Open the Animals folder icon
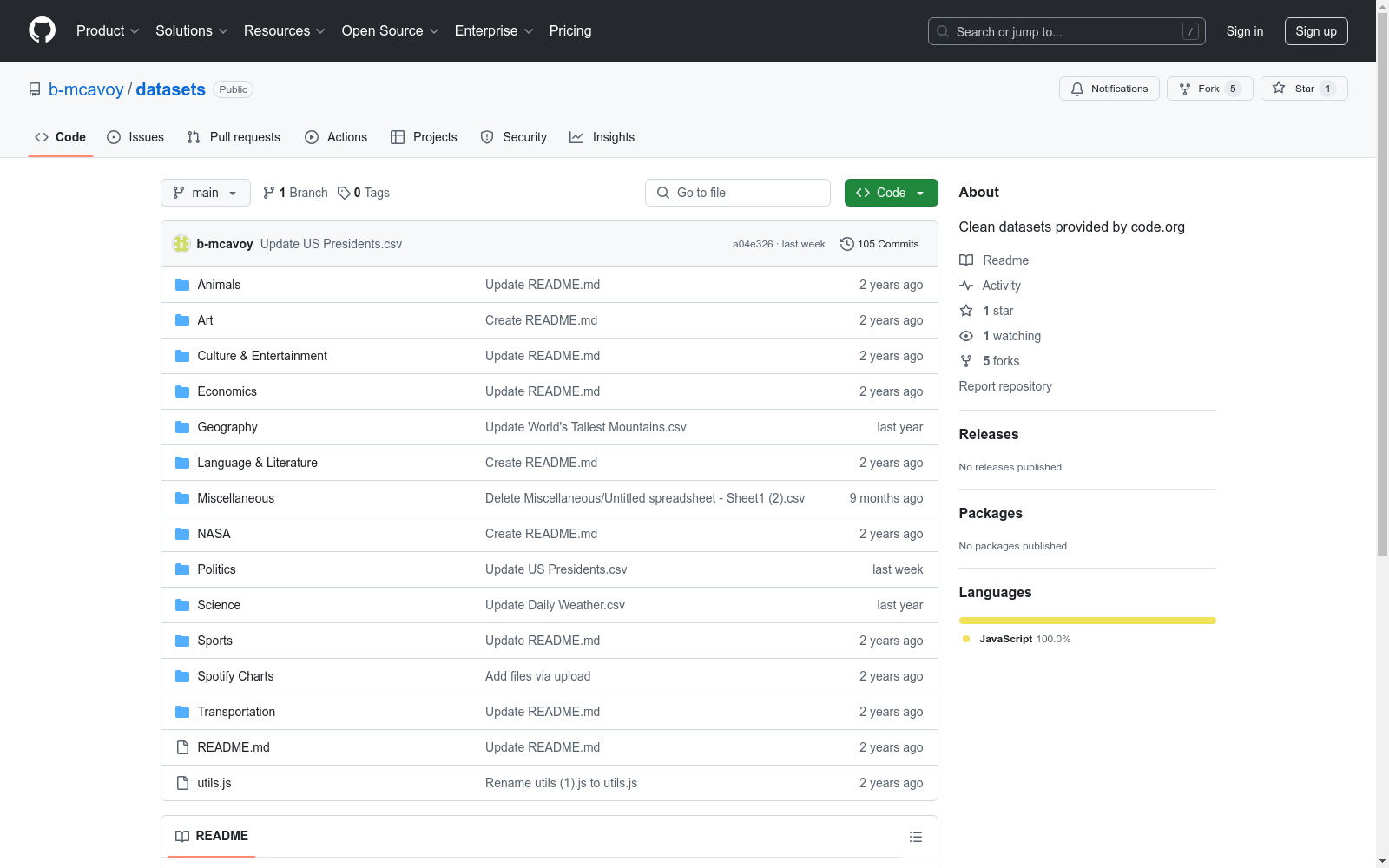 [182, 285]
